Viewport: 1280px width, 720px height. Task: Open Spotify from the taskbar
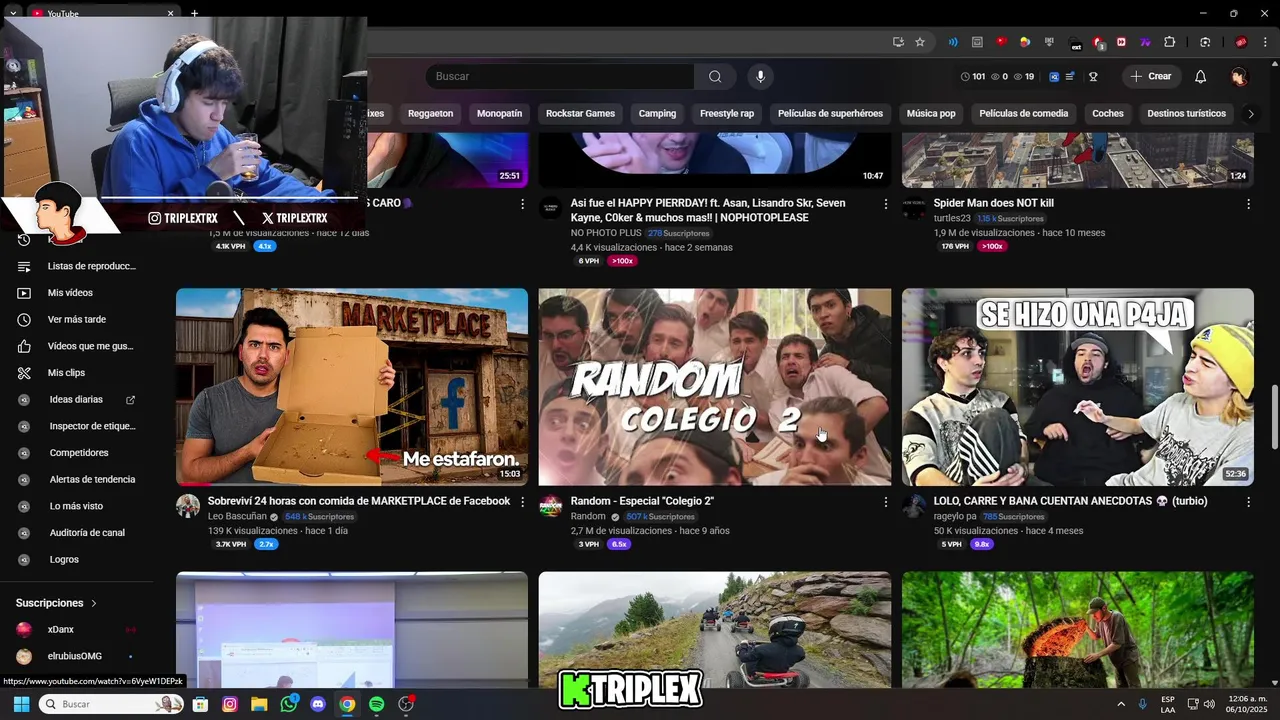tap(376, 704)
